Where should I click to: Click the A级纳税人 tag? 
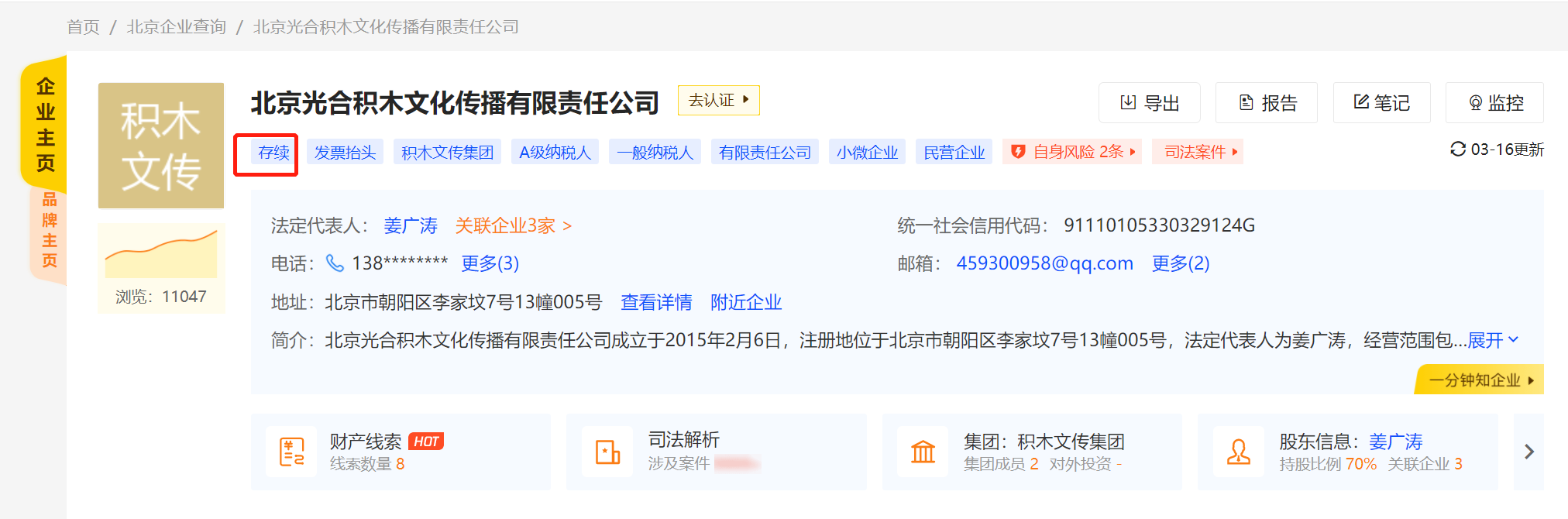click(555, 153)
